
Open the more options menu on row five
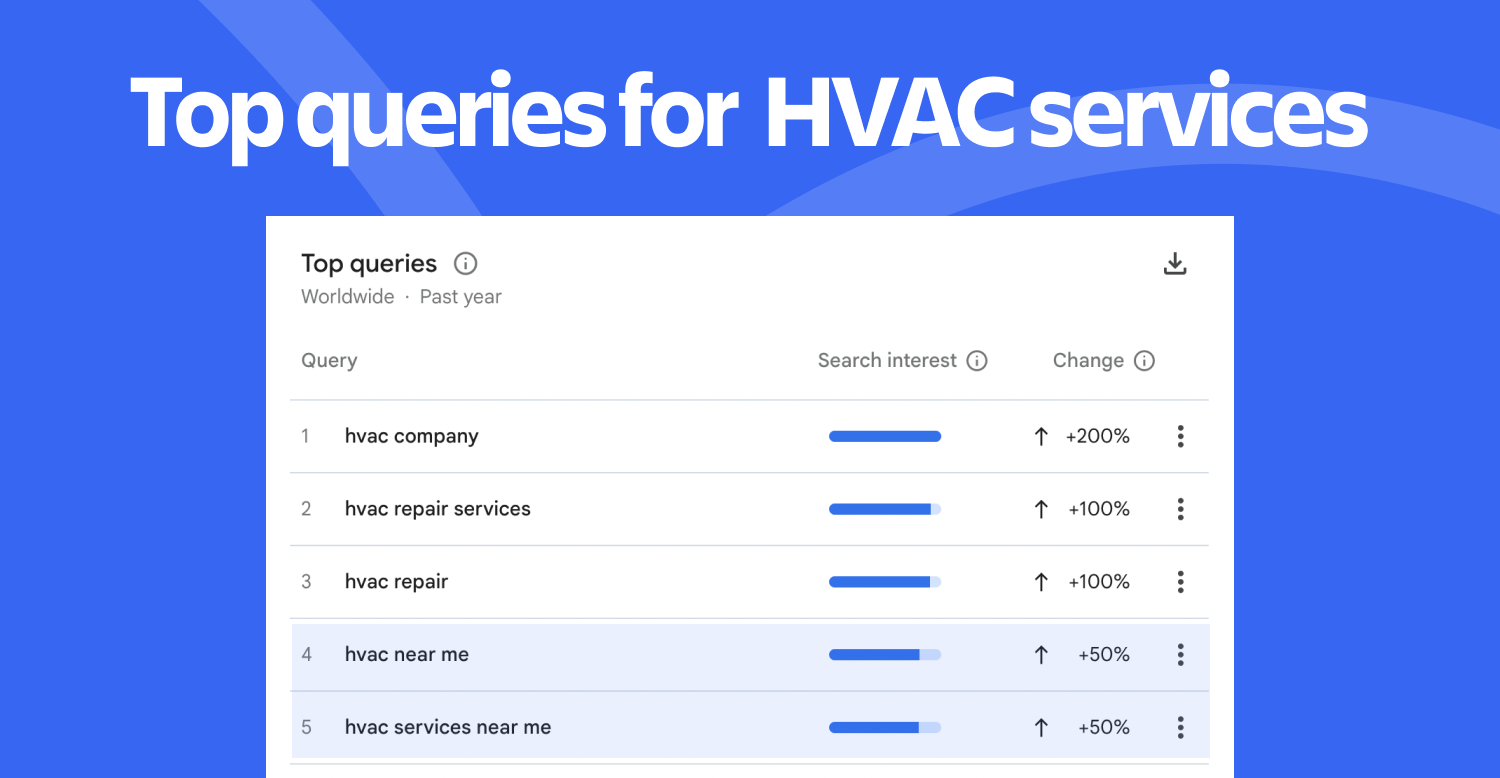click(1180, 727)
